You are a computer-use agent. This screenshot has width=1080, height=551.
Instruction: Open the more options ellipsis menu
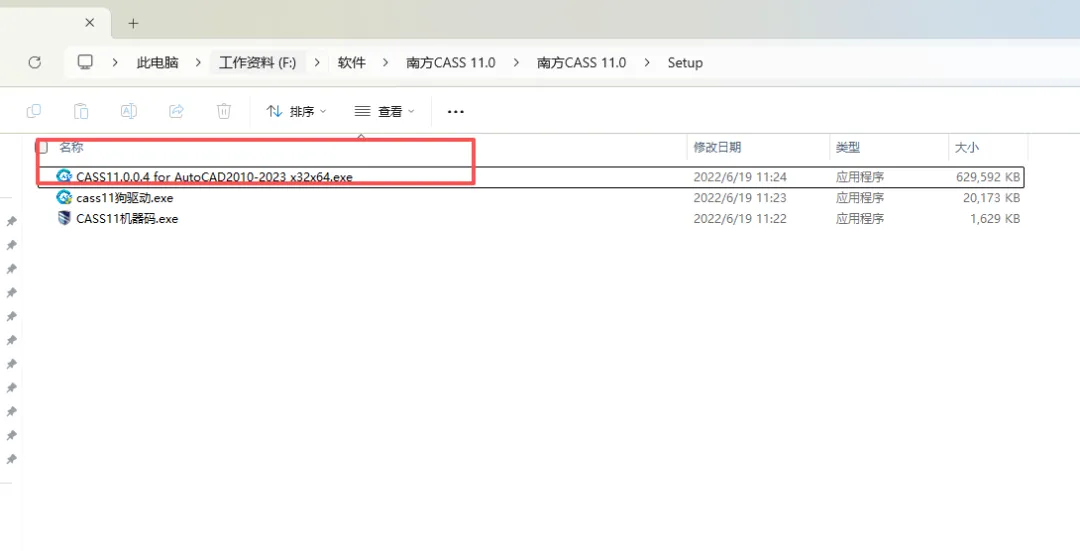pyautogui.click(x=455, y=111)
